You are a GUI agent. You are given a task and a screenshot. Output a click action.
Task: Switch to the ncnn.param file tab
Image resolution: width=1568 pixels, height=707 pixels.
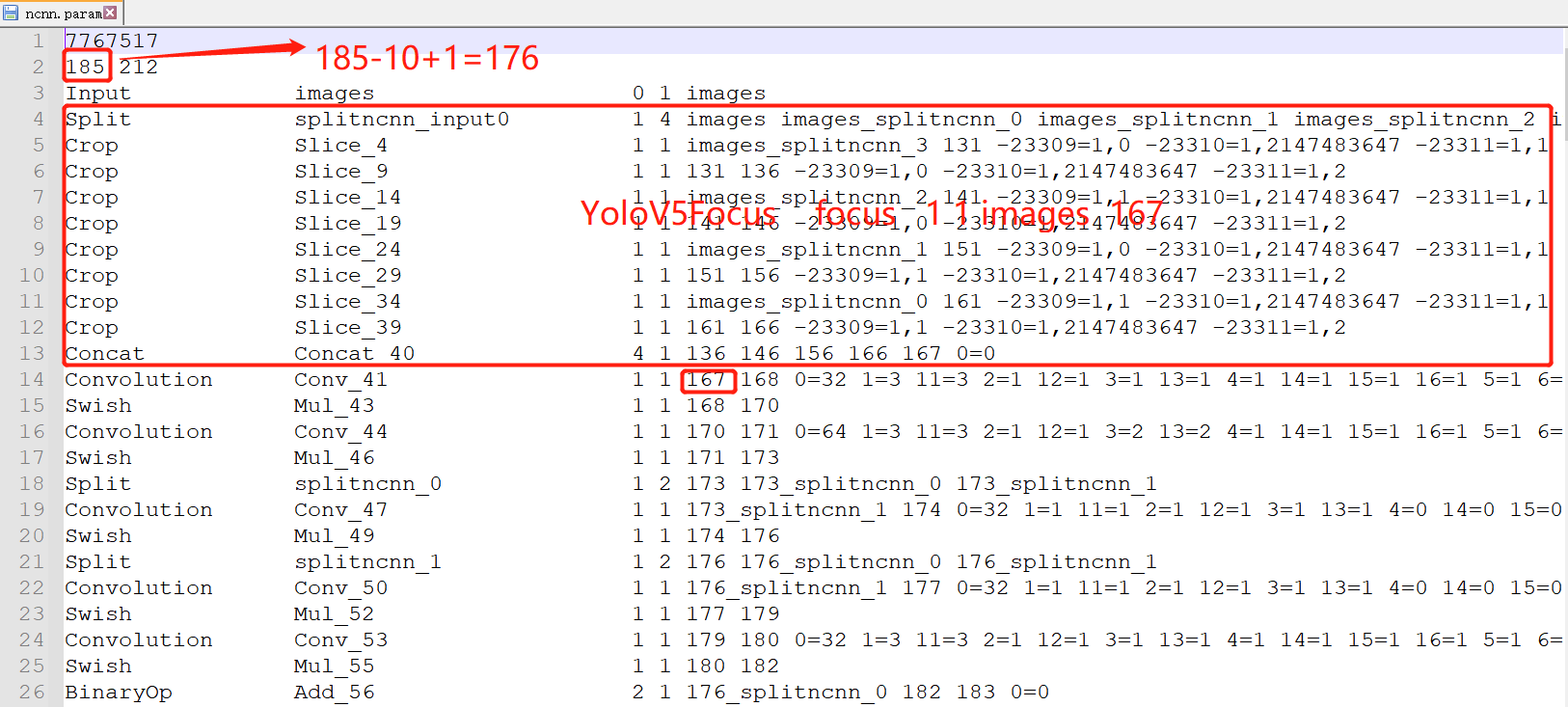[62, 13]
